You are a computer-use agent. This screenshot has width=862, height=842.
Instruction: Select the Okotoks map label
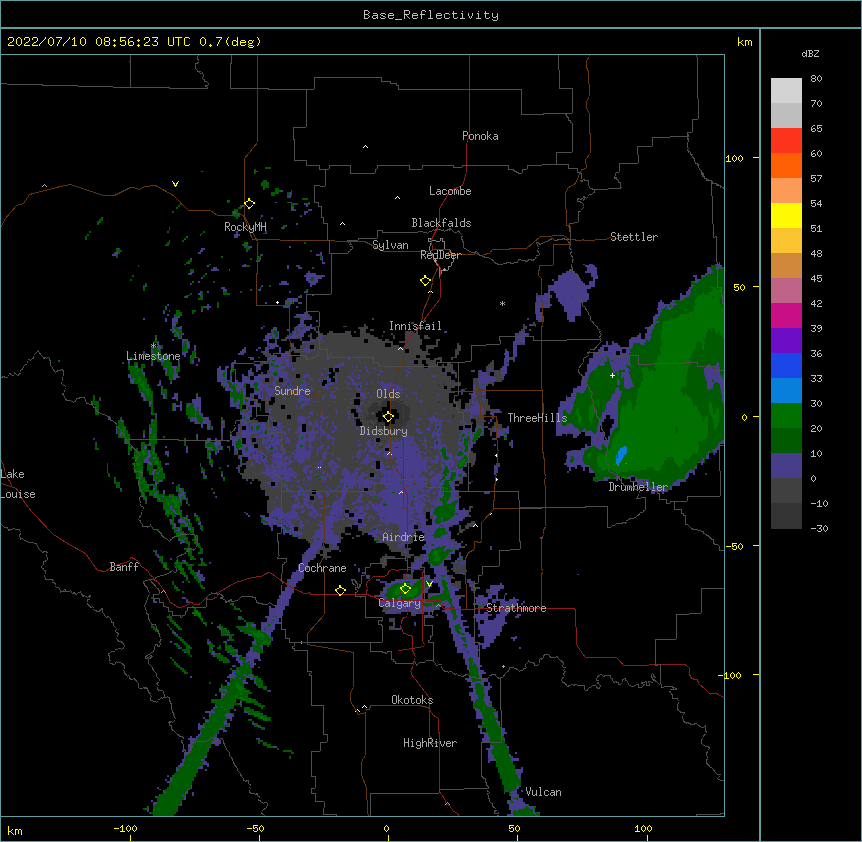point(412,700)
